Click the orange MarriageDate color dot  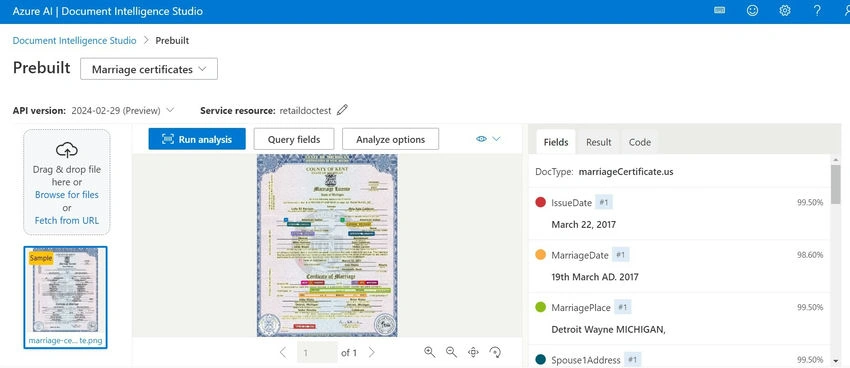[x=540, y=255]
